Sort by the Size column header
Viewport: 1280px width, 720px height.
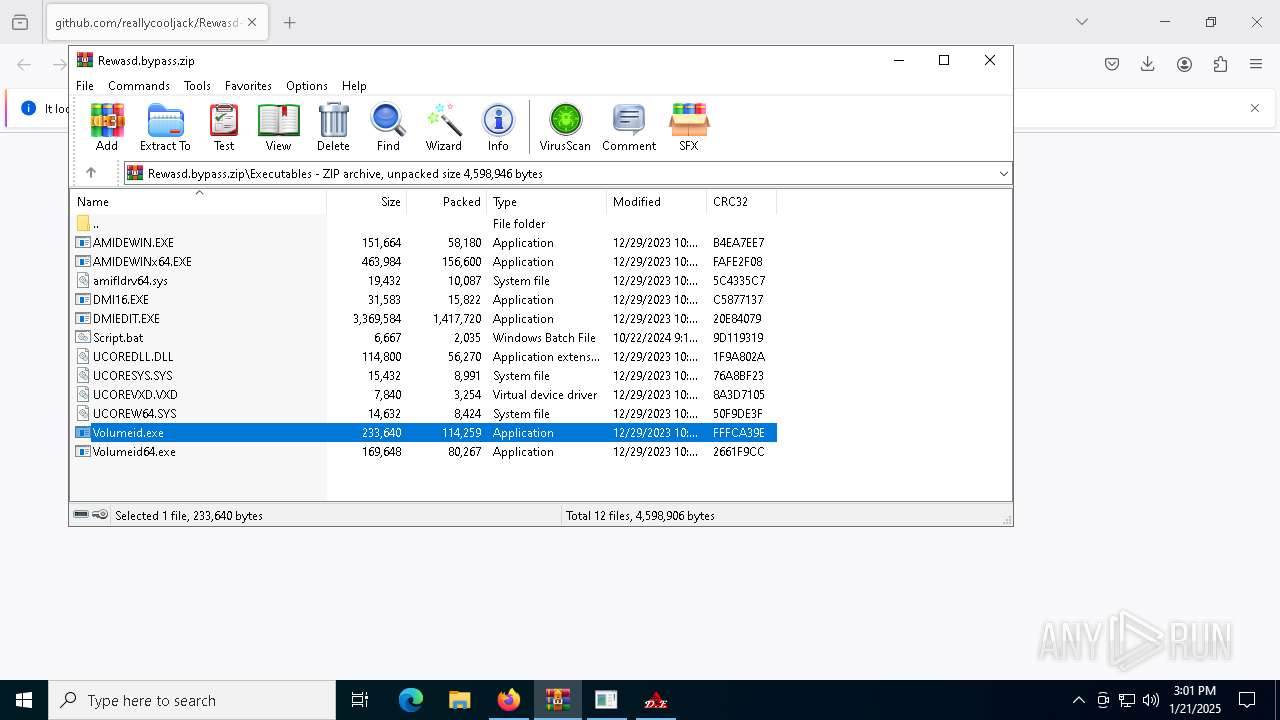367,202
